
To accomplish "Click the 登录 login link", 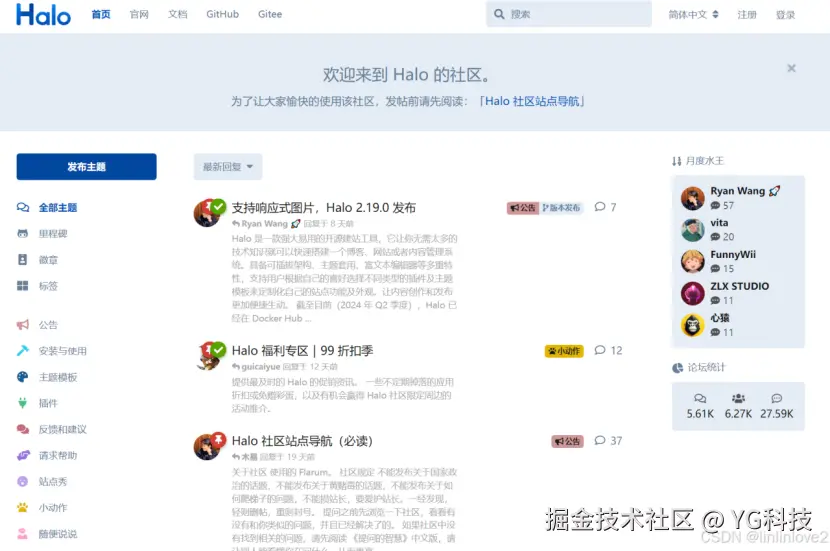I will [x=786, y=15].
